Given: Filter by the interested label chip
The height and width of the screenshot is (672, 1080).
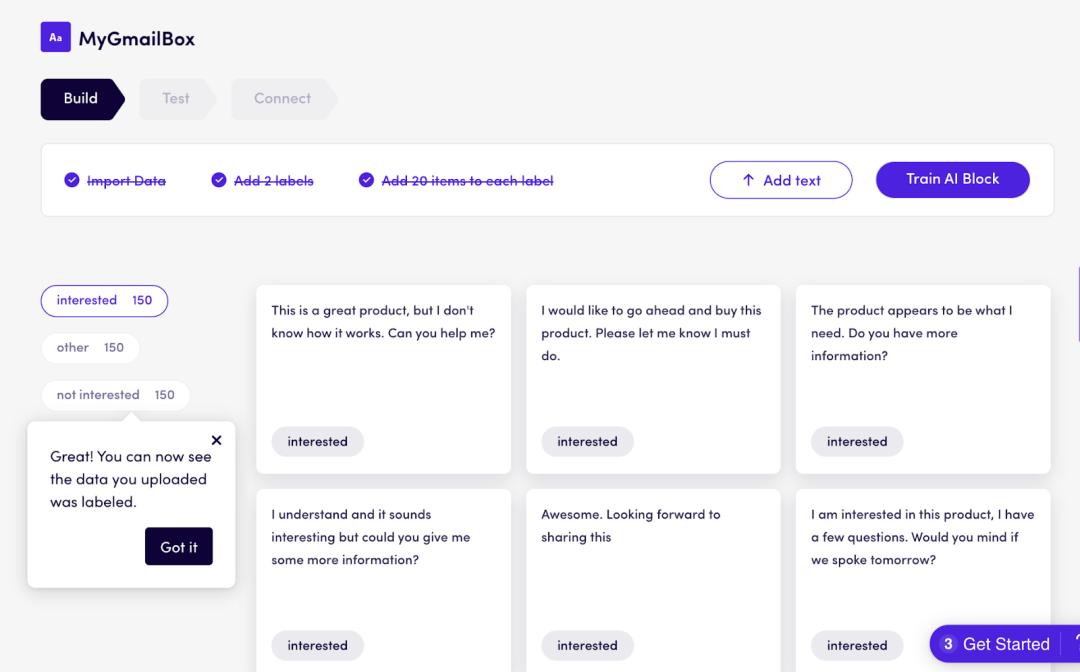Looking at the screenshot, I should pos(104,301).
